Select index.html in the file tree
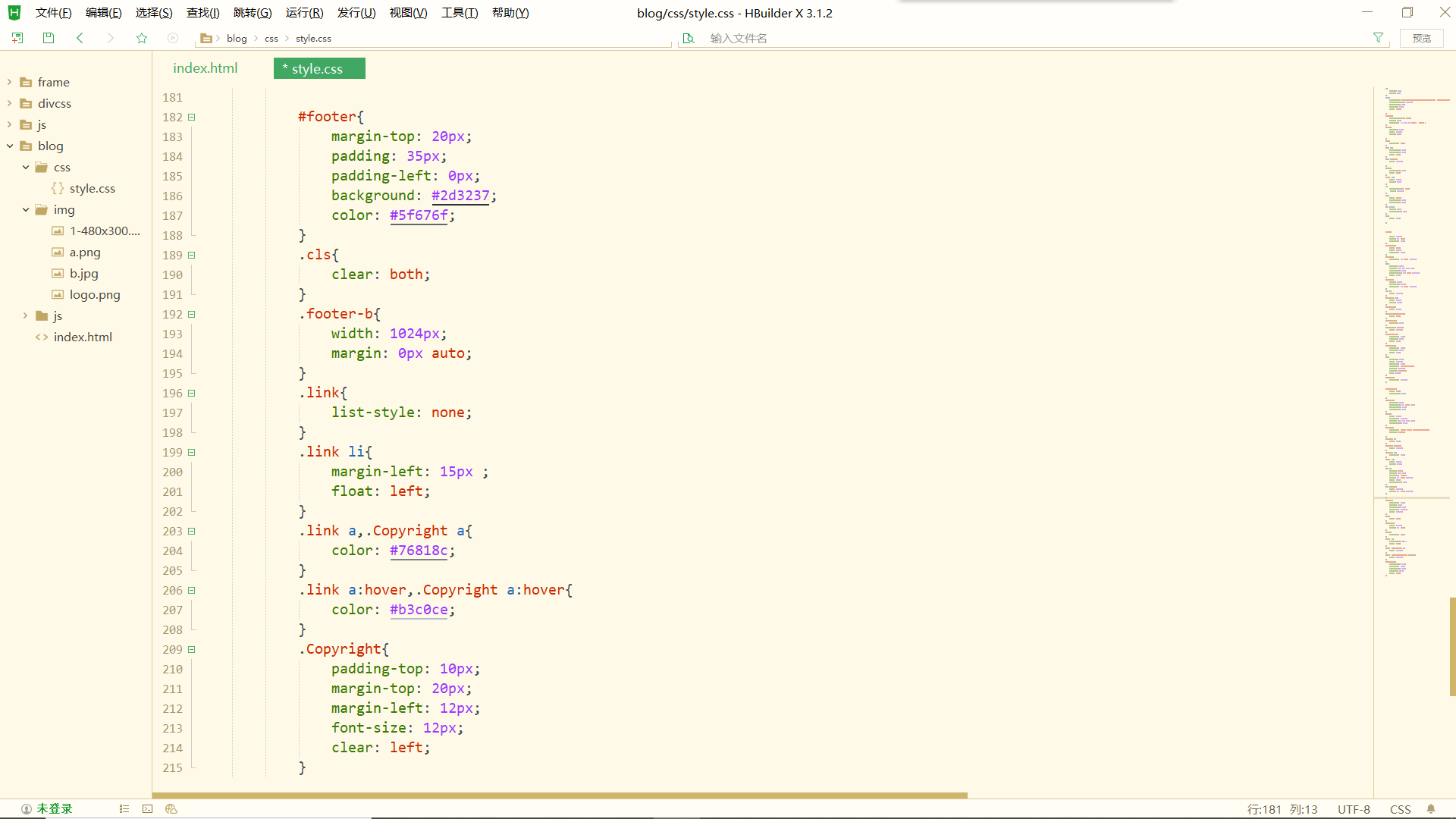The image size is (1456, 819). click(x=83, y=337)
